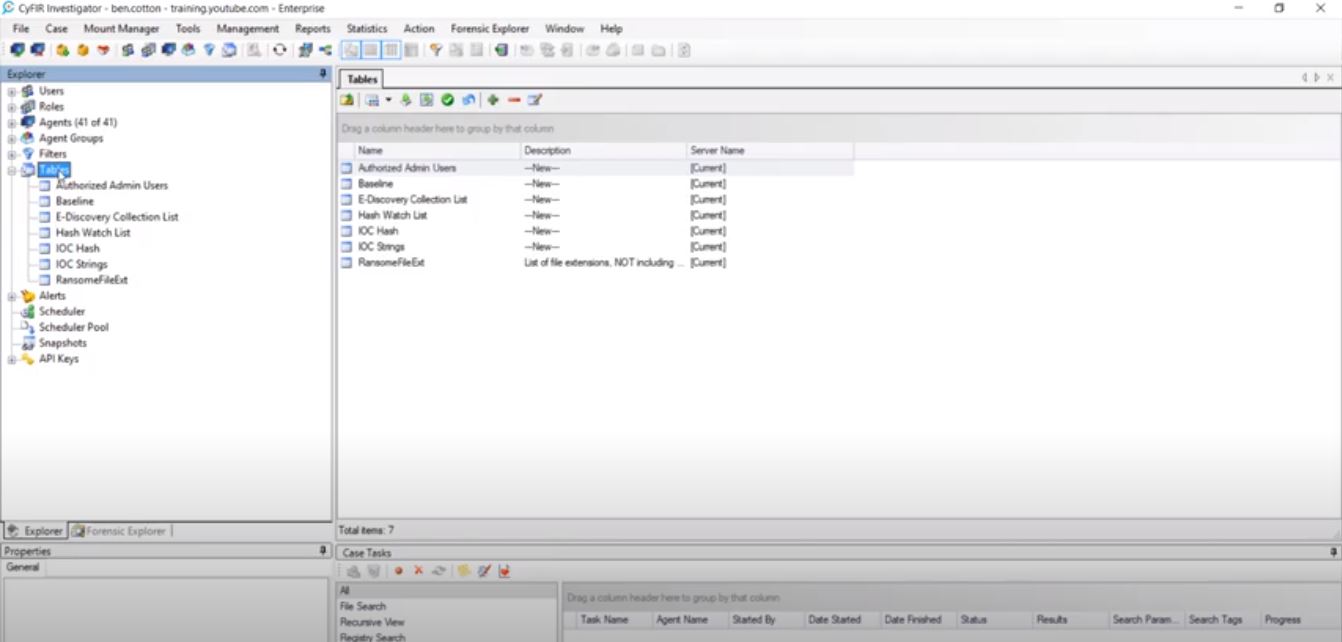1342x642 pixels.
Task: Click the edit table pencil icon
Action: tap(535, 100)
